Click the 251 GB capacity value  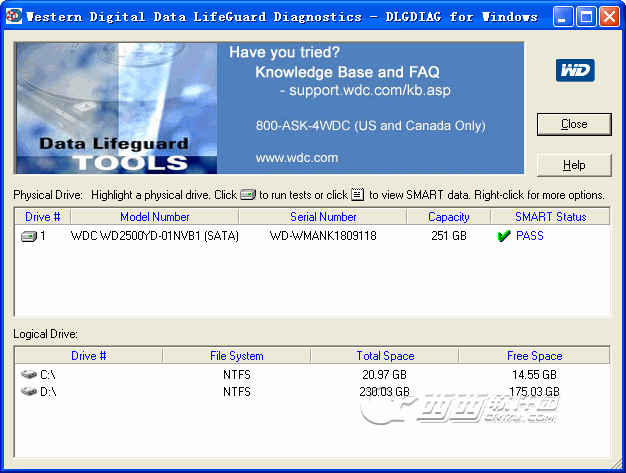(449, 236)
